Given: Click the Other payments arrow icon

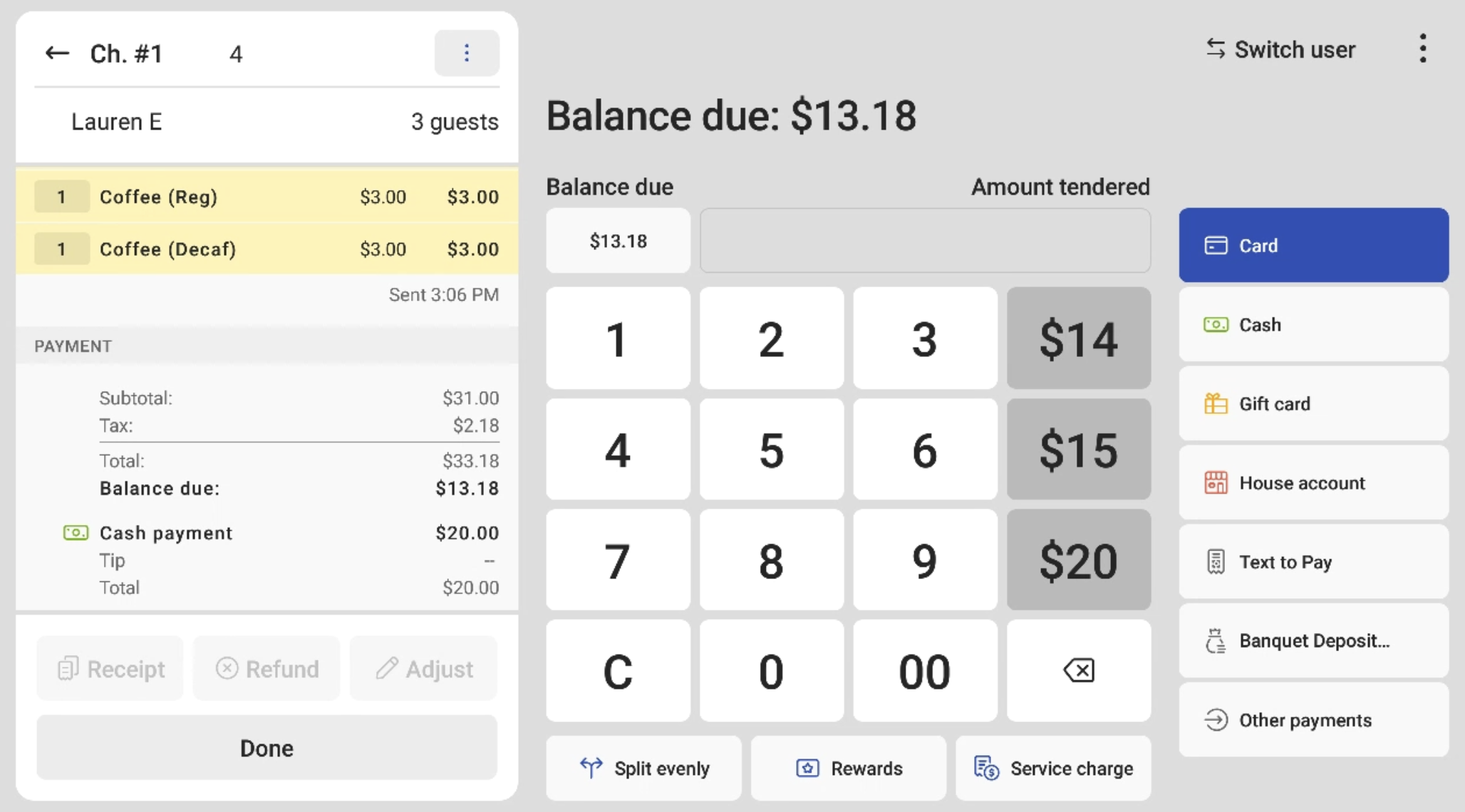Looking at the screenshot, I should [x=1217, y=720].
